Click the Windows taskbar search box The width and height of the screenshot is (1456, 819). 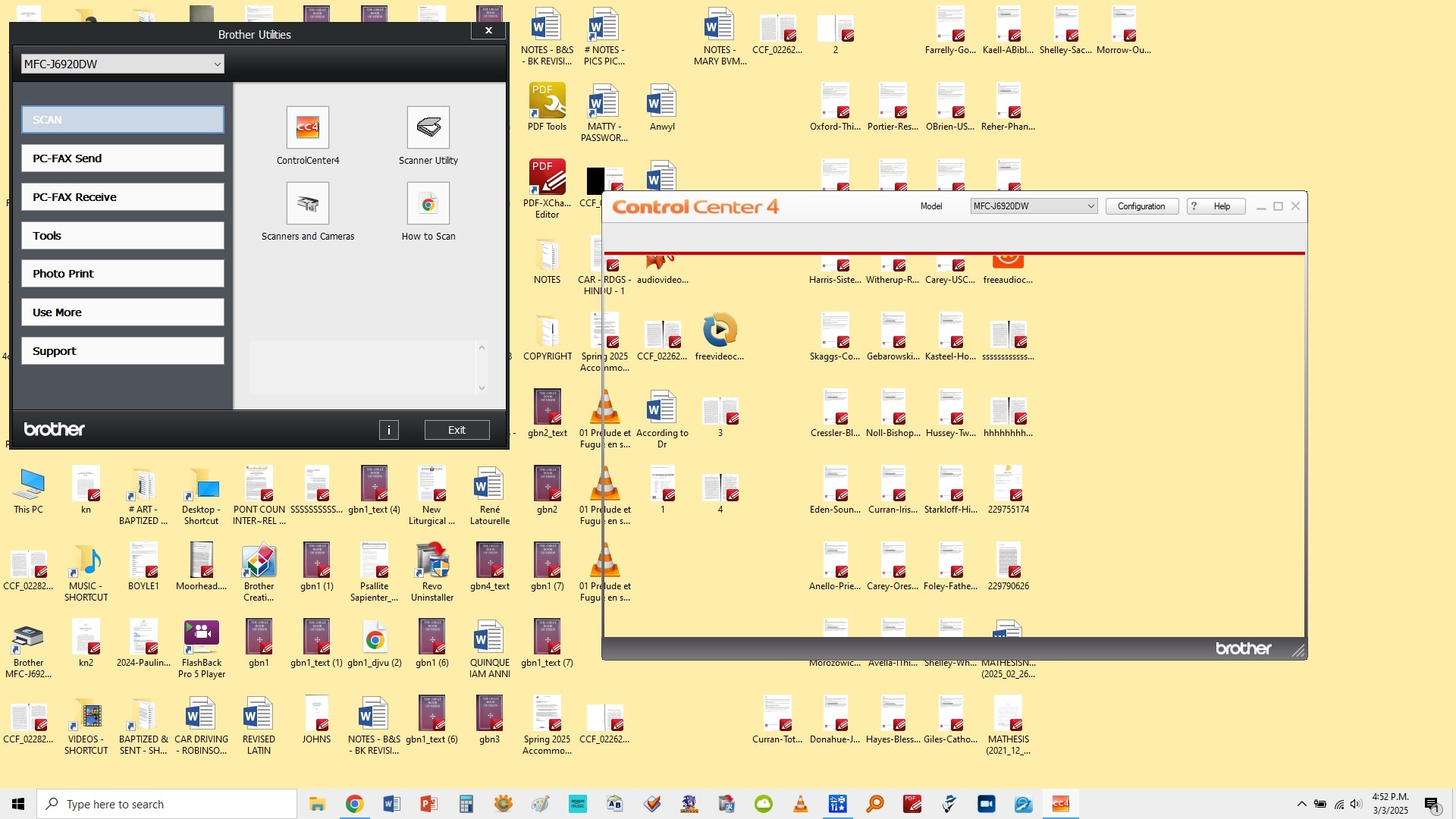(167, 804)
